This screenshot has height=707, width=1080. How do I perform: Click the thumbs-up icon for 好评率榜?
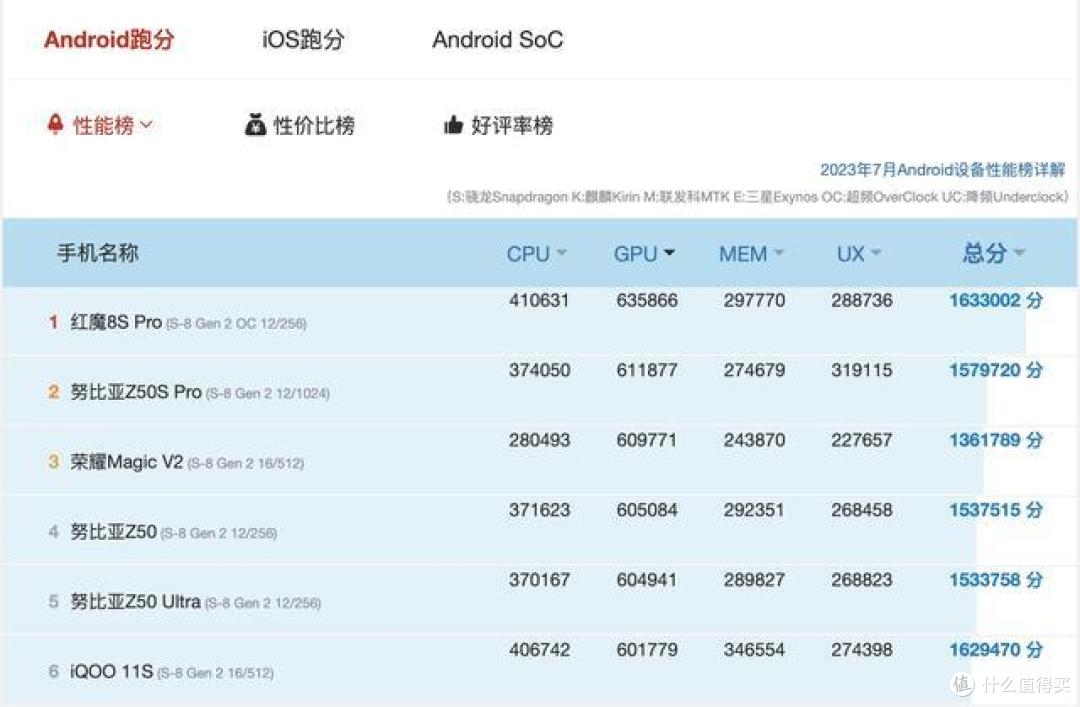tap(453, 125)
